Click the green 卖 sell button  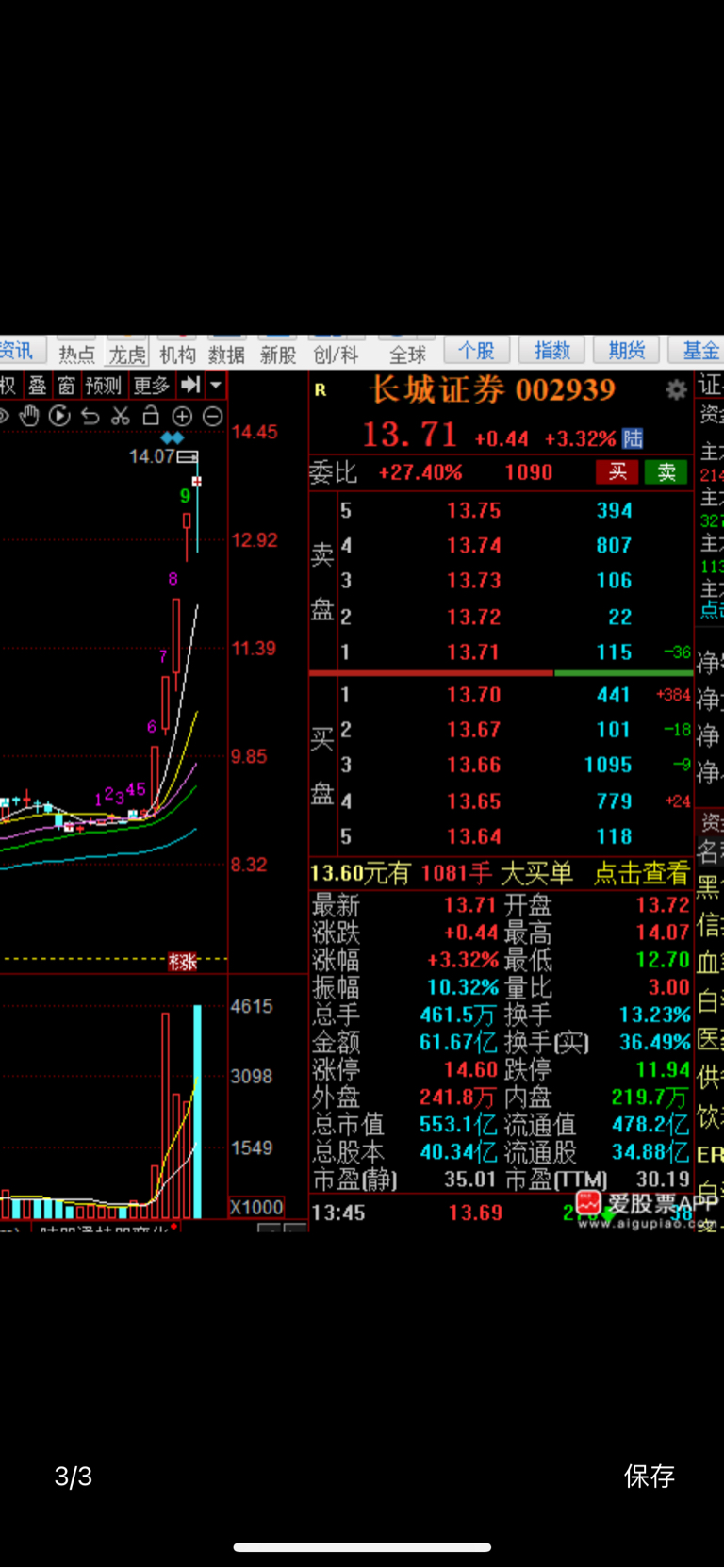pyautogui.click(x=666, y=472)
